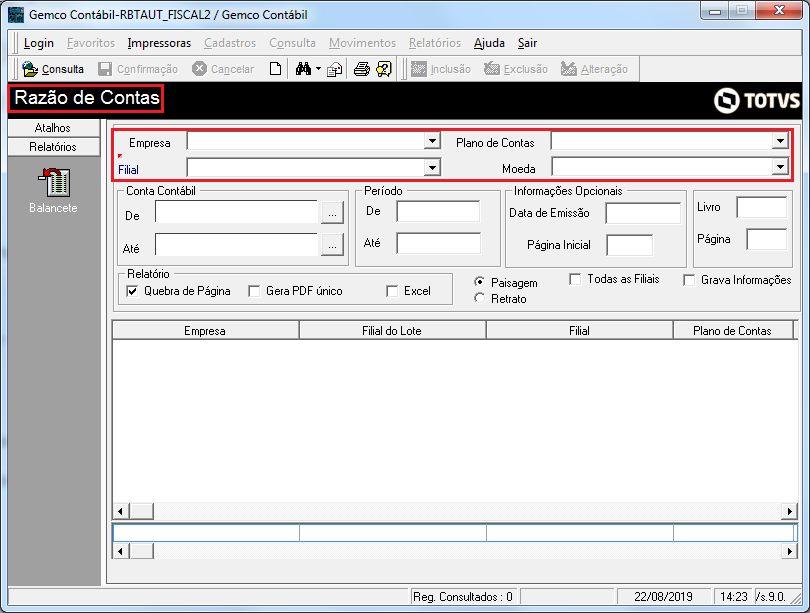This screenshot has height=613, width=810.
Task: Click the Conta Contábil Até input field
Action: coord(237,245)
